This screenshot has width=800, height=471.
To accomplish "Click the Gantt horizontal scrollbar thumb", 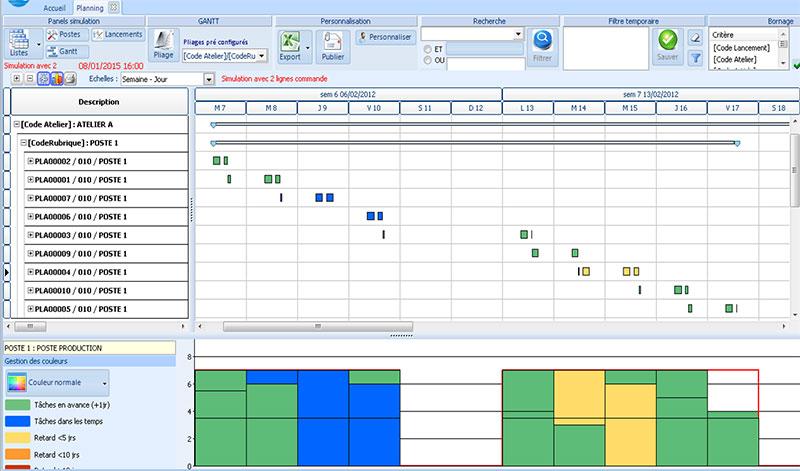I will 318,326.
